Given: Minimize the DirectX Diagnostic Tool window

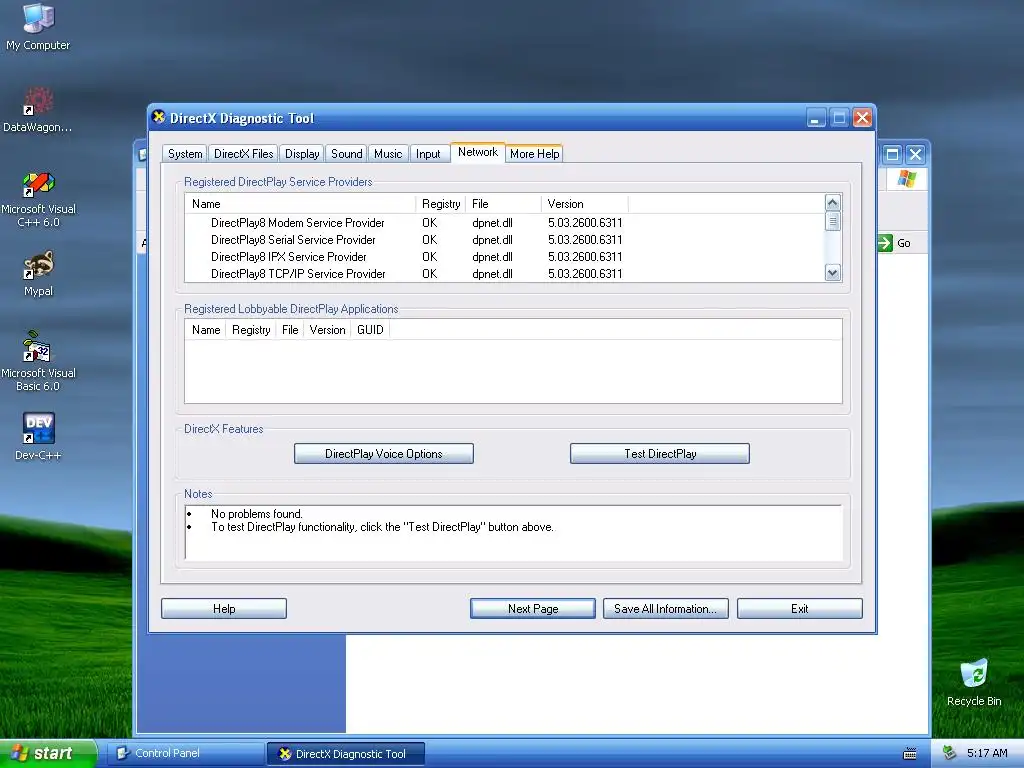Looking at the screenshot, I should [815, 118].
